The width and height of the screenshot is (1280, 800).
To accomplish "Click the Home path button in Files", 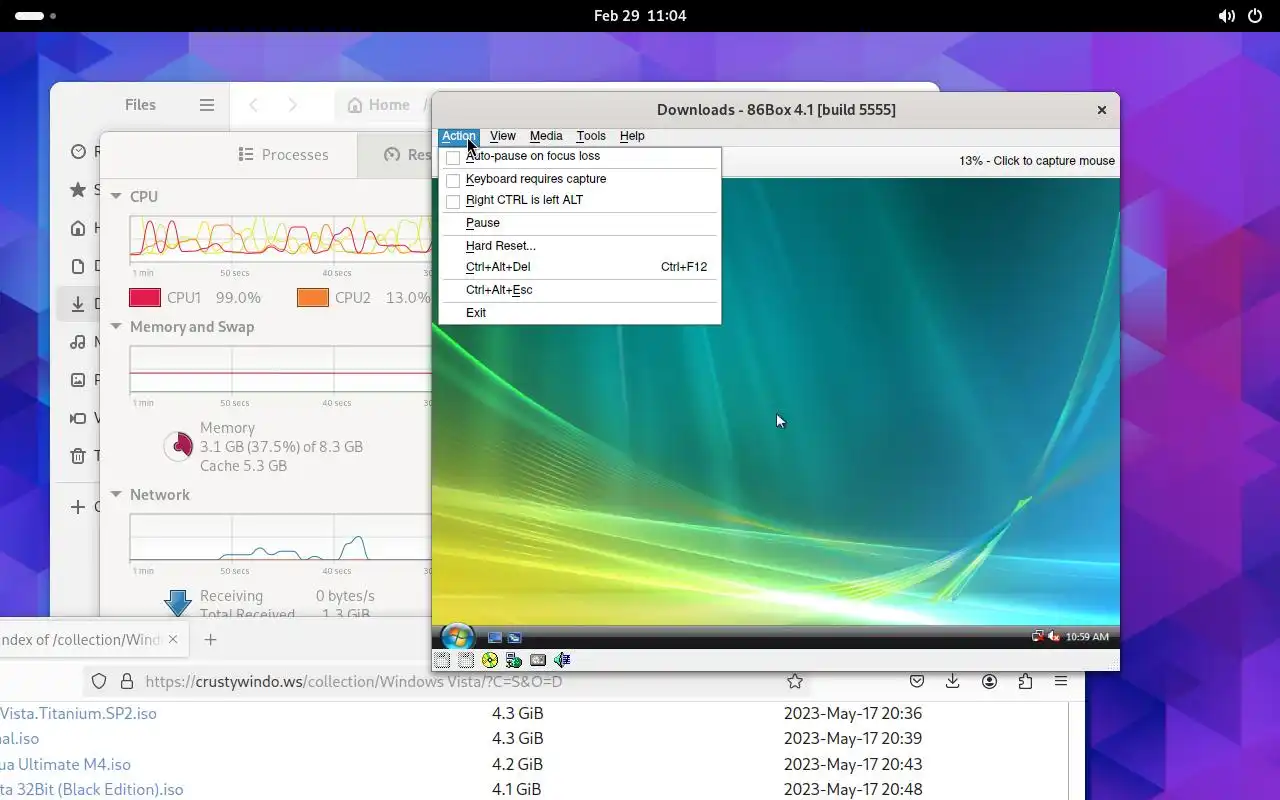I will (x=378, y=105).
